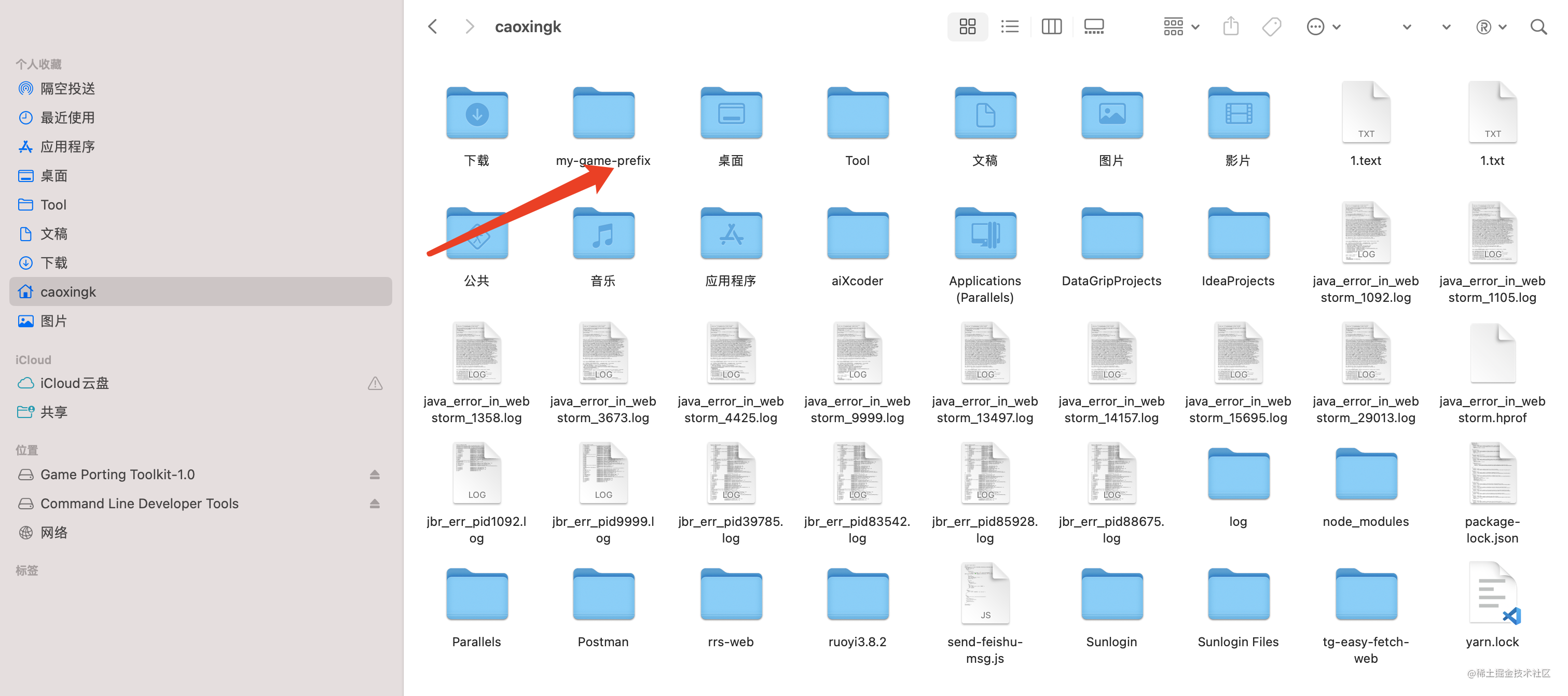Viewport: 1568px width, 696px height.
Task: Eject Game Porting Toolkit-1.0 volume
Action: (x=374, y=475)
